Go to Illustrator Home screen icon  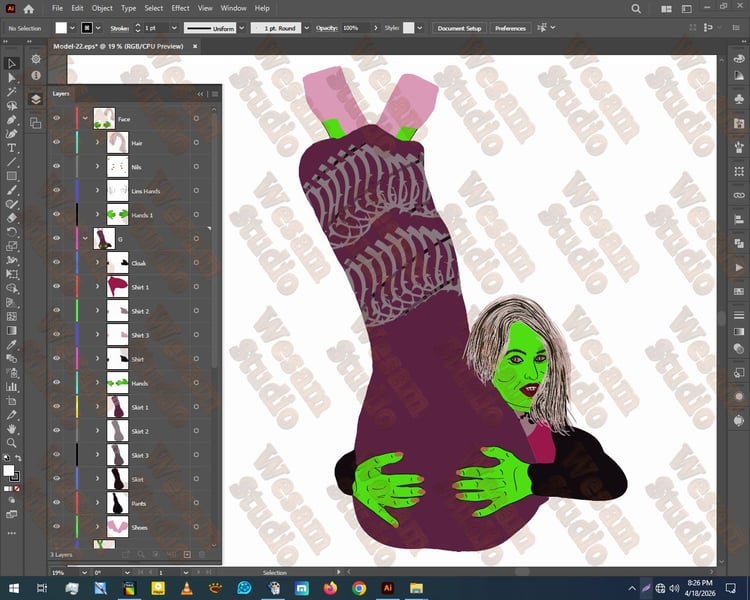(x=29, y=9)
